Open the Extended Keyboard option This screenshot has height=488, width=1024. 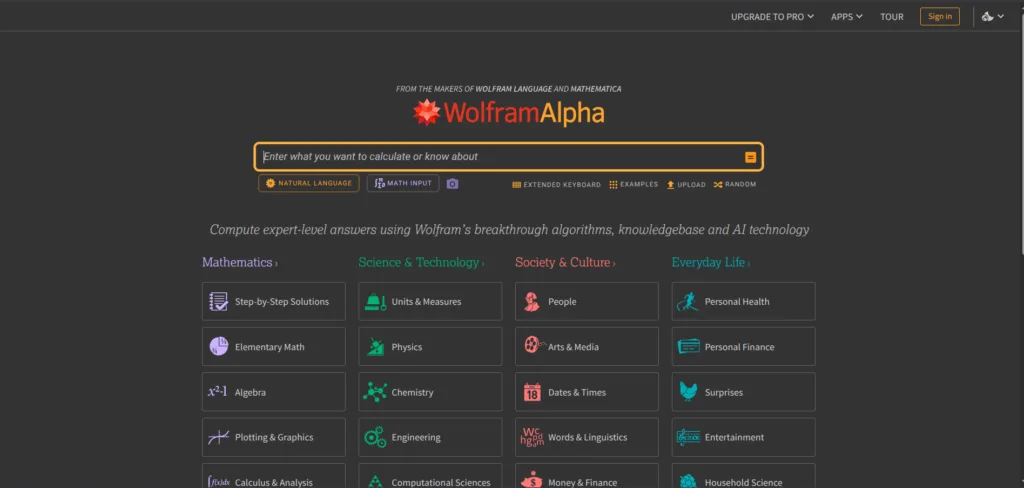tap(556, 185)
